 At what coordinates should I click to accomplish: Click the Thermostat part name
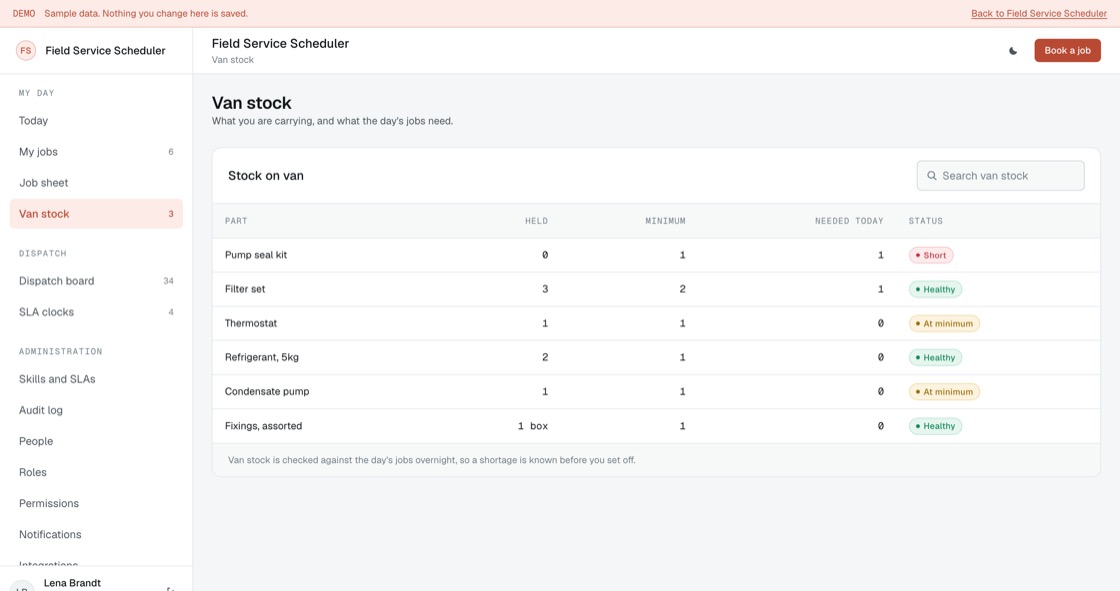pos(251,324)
